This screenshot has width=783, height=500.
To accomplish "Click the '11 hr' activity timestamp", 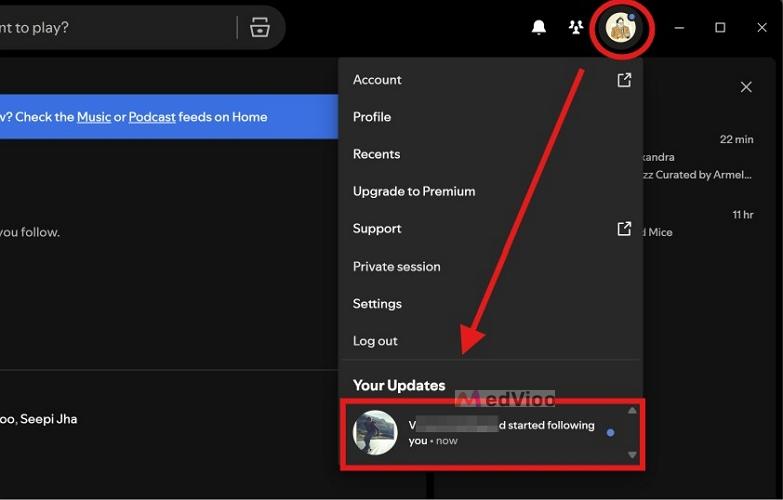I will click(743, 215).
